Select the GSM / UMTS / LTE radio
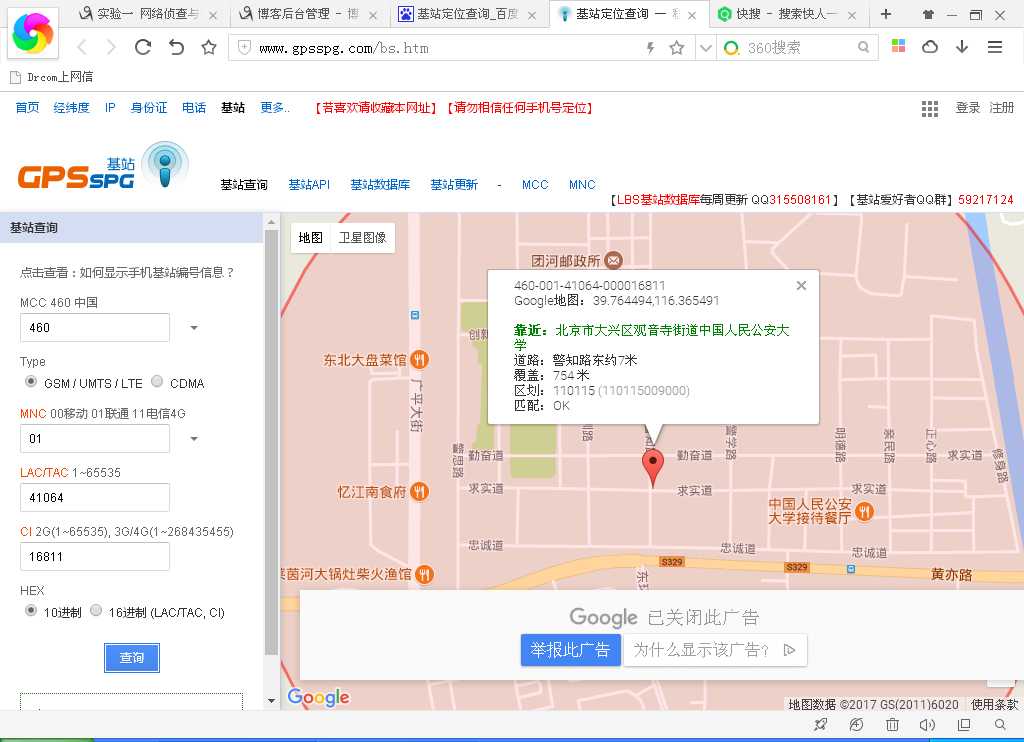Image resolution: width=1024 pixels, height=742 pixels. click(x=31, y=381)
